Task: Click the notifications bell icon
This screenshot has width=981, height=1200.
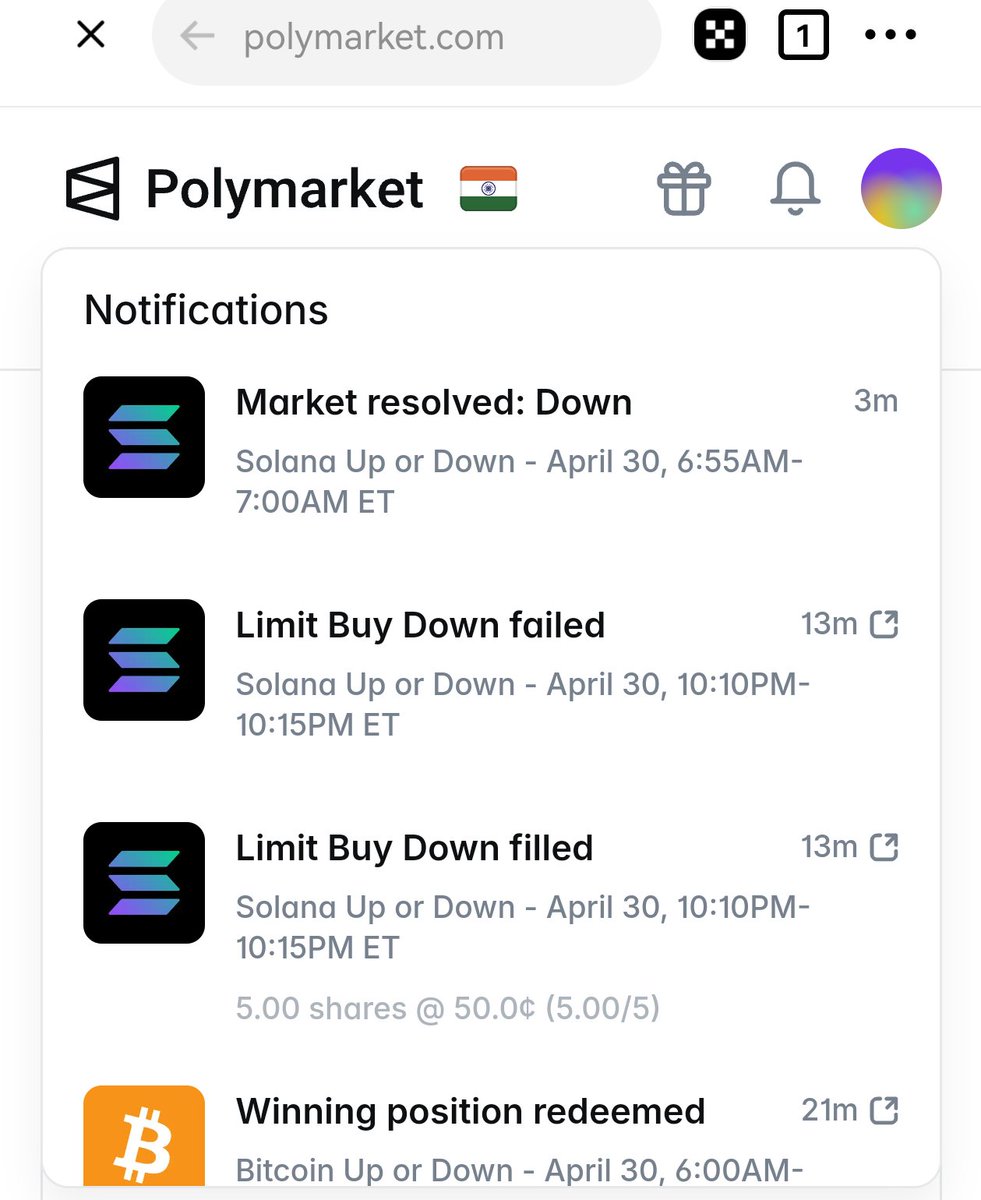Action: point(796,188)
